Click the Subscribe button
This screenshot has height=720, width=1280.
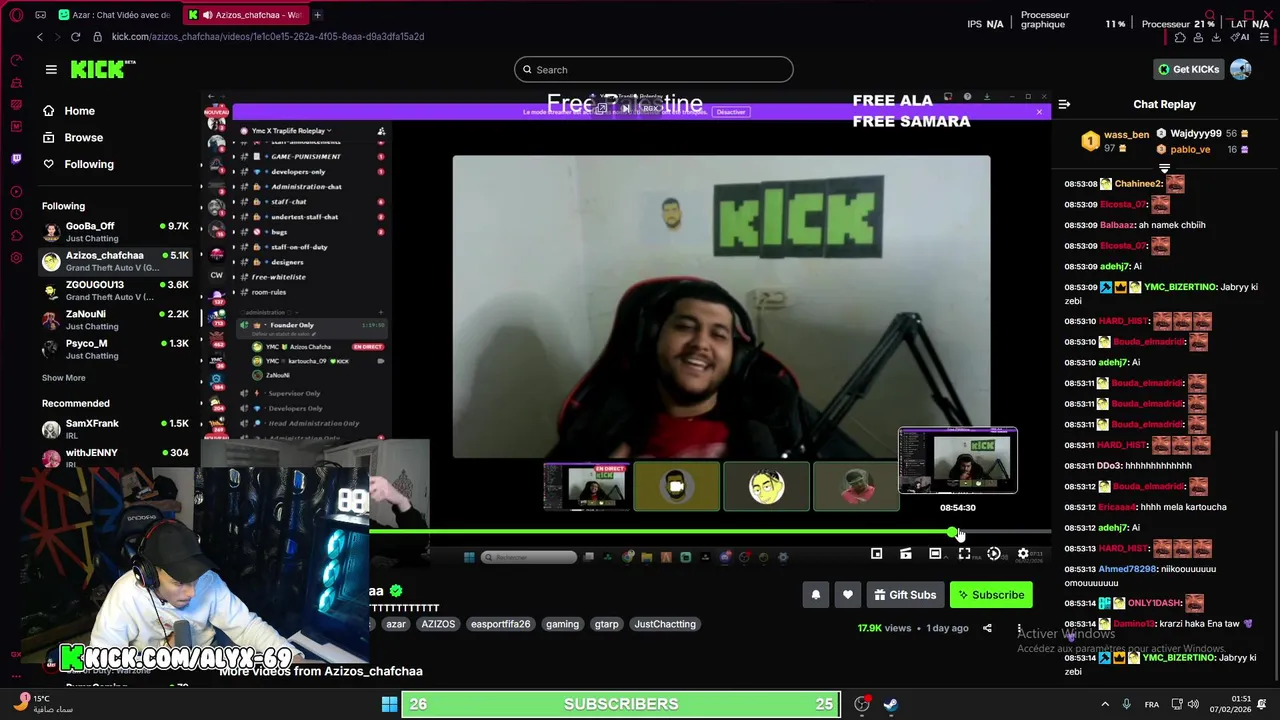[991, 595]
